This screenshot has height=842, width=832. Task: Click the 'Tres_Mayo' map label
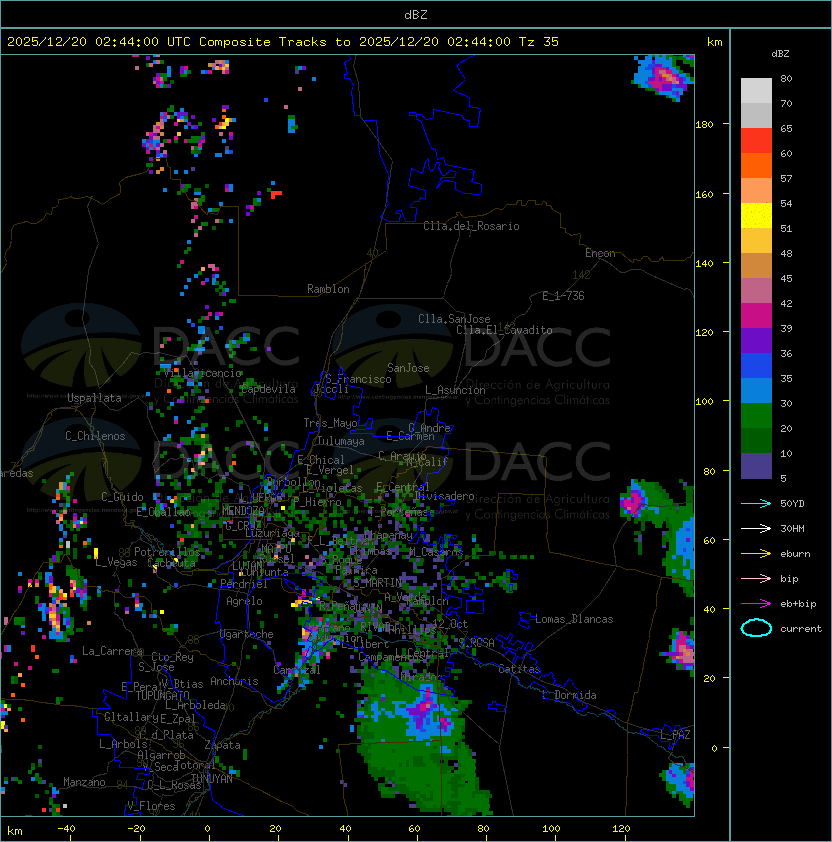tap(330, 423)
